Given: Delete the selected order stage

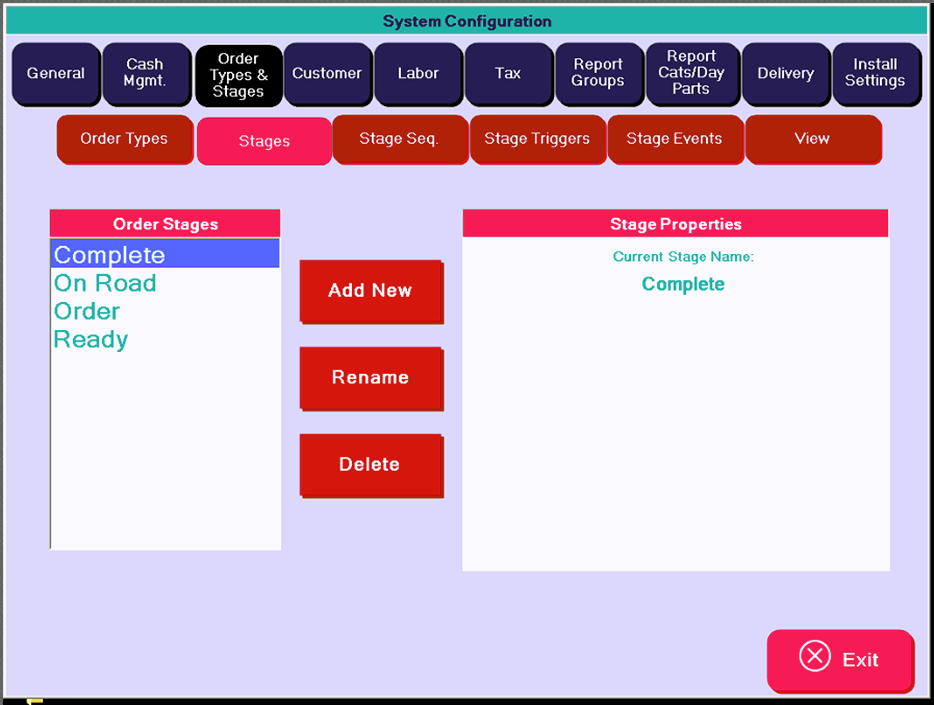Looking at the screenshot, I should (371, 465).
